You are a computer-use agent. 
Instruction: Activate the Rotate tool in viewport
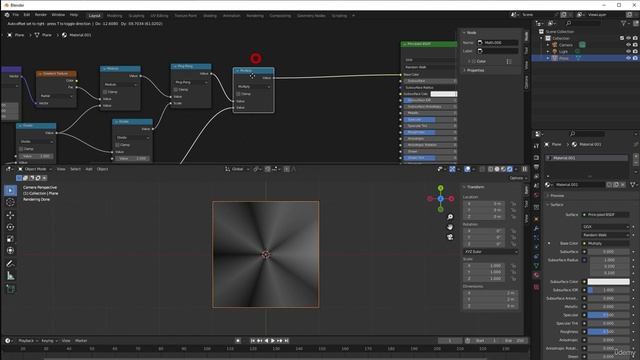(x=11, y=227)
